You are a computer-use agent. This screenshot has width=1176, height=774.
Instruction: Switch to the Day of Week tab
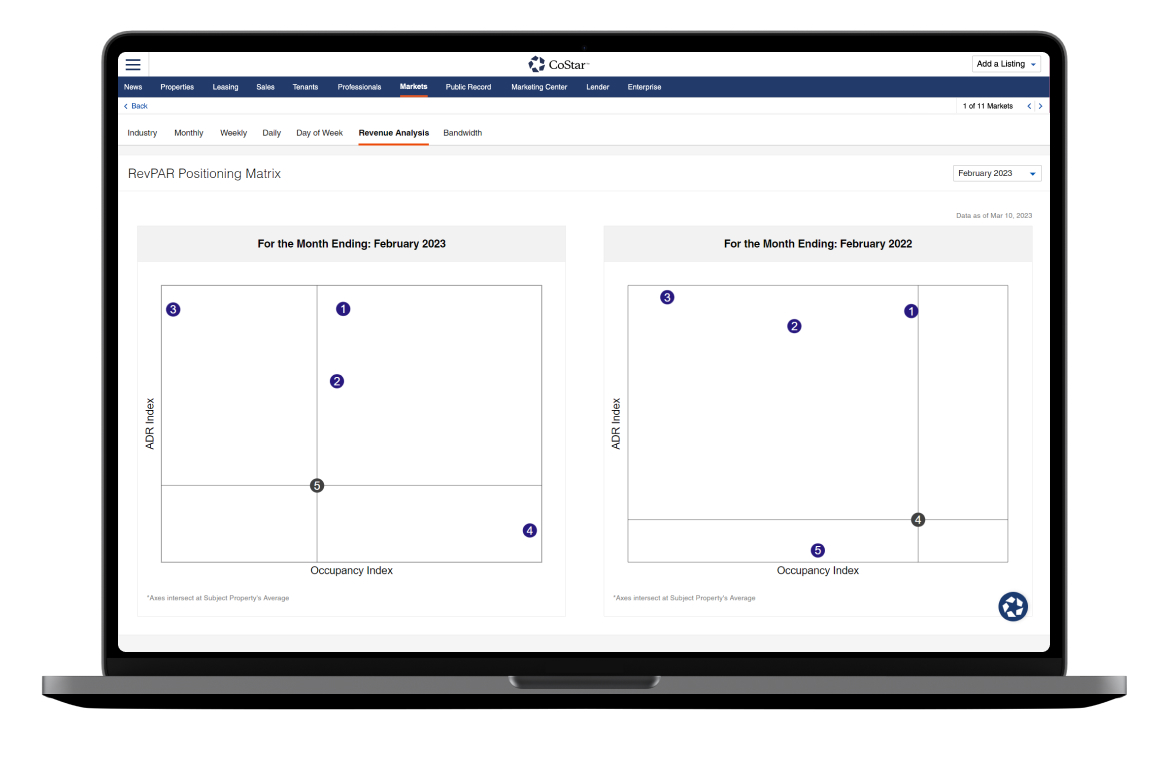319,133
